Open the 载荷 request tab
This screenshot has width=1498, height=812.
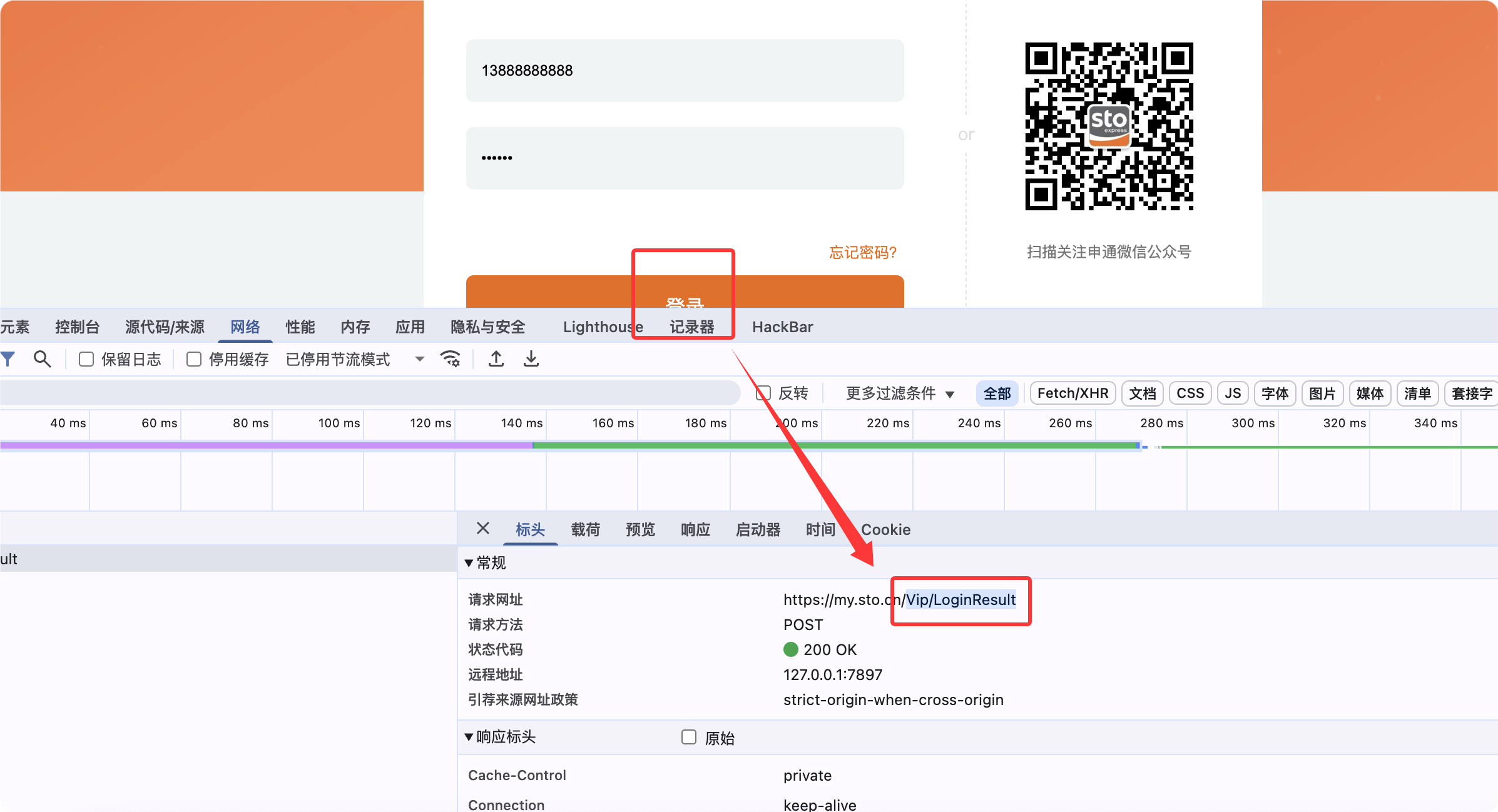coord(585,530)
